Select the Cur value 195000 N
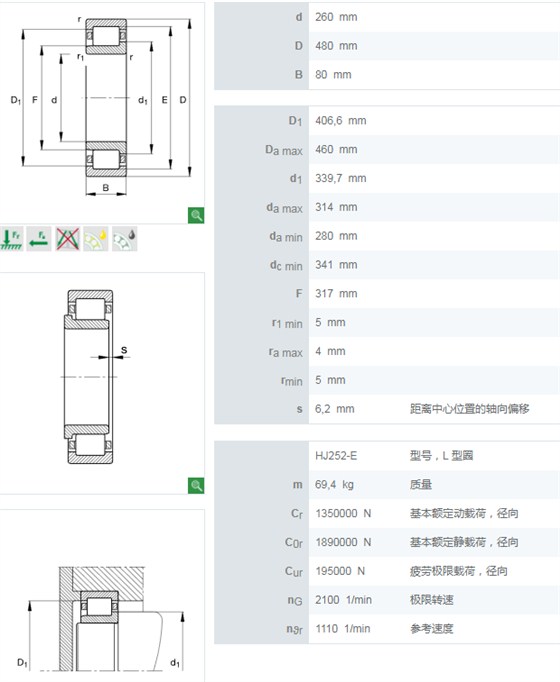This screenshot has height=682, width=560. click(x=340, y=571)
